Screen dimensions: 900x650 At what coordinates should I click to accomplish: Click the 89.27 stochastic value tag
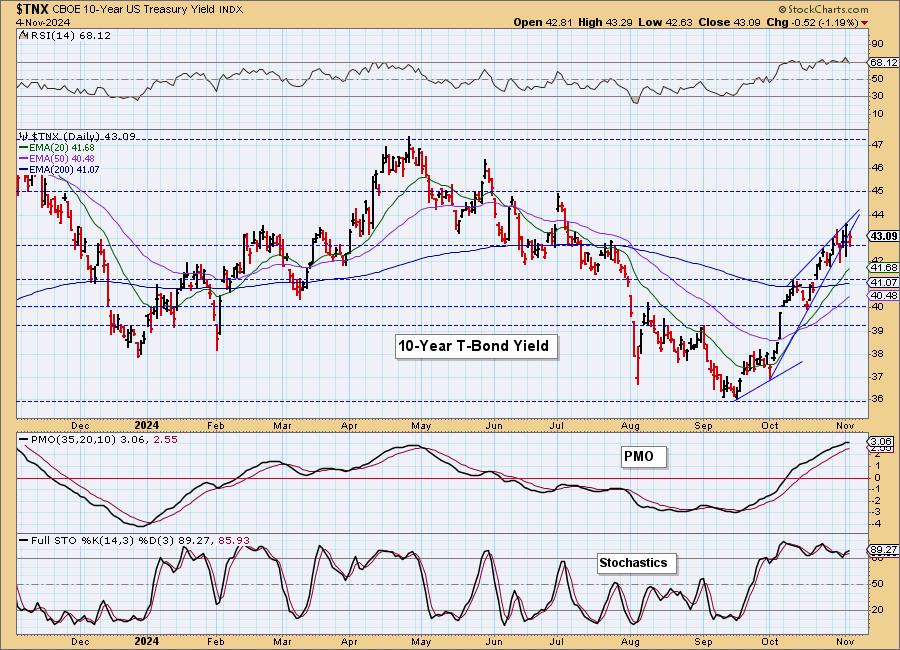point(884,550)
